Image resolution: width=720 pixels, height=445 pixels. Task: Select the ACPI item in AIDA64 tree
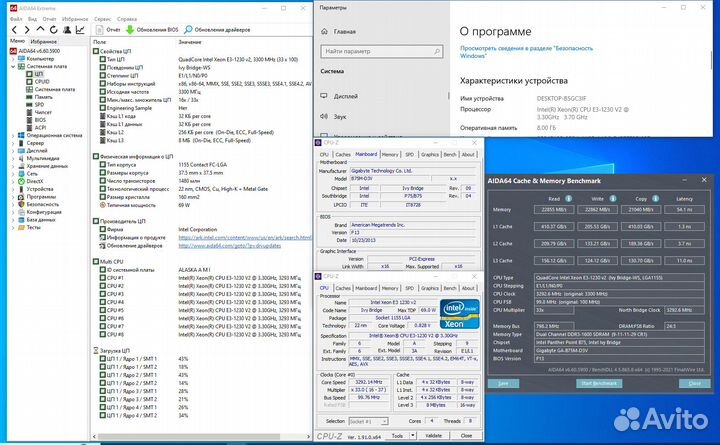[x=36, y=128]
